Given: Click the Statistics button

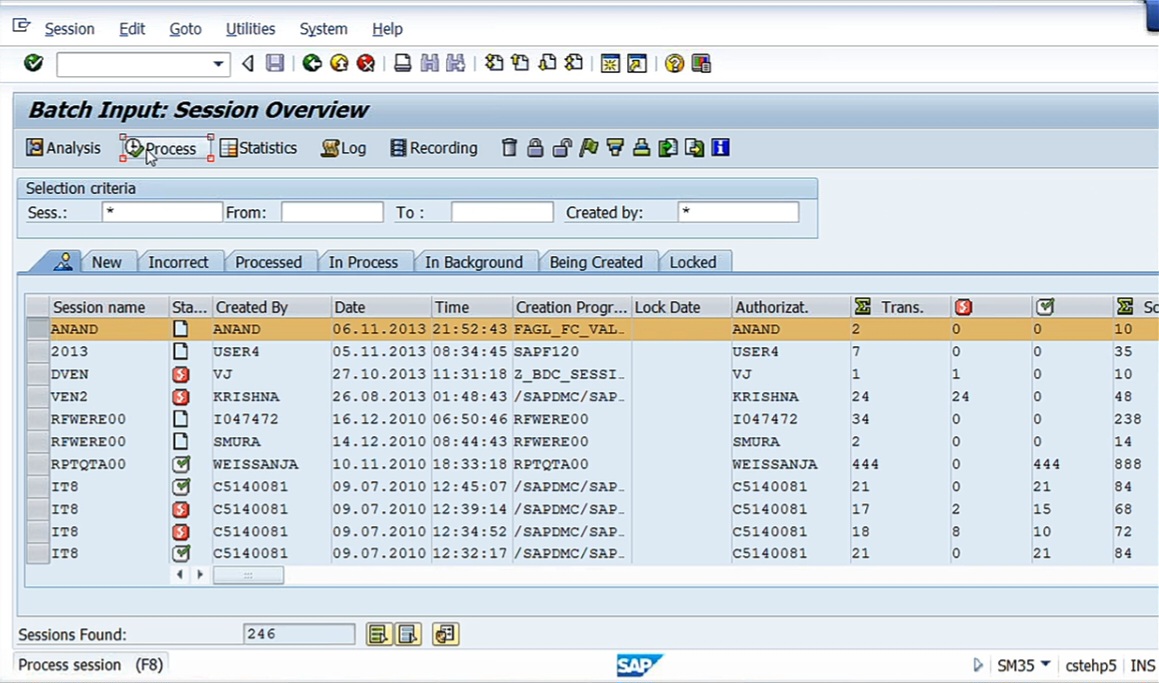Looking at the screenshot, I should pos(259,148).
